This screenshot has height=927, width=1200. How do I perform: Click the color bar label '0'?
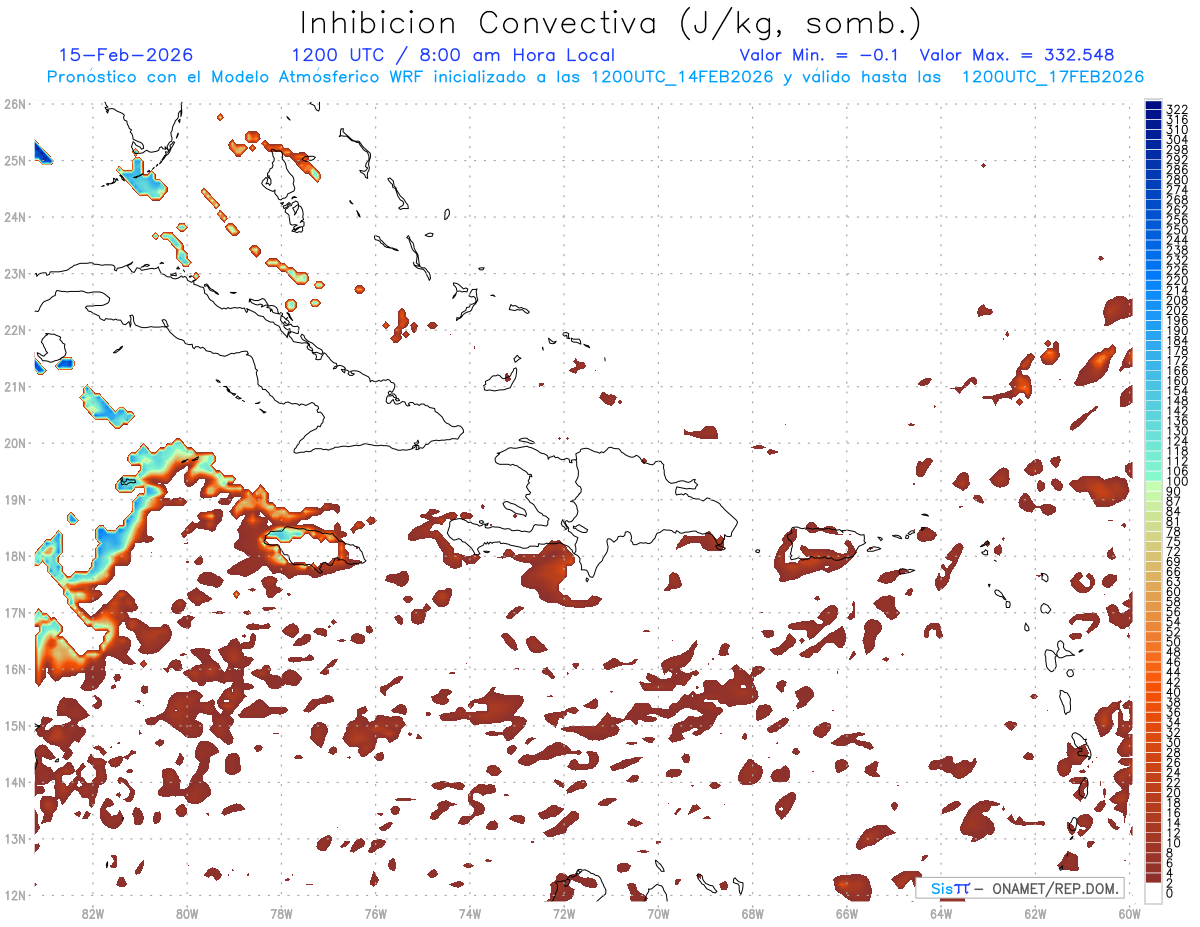click(x=1170, y=893)
